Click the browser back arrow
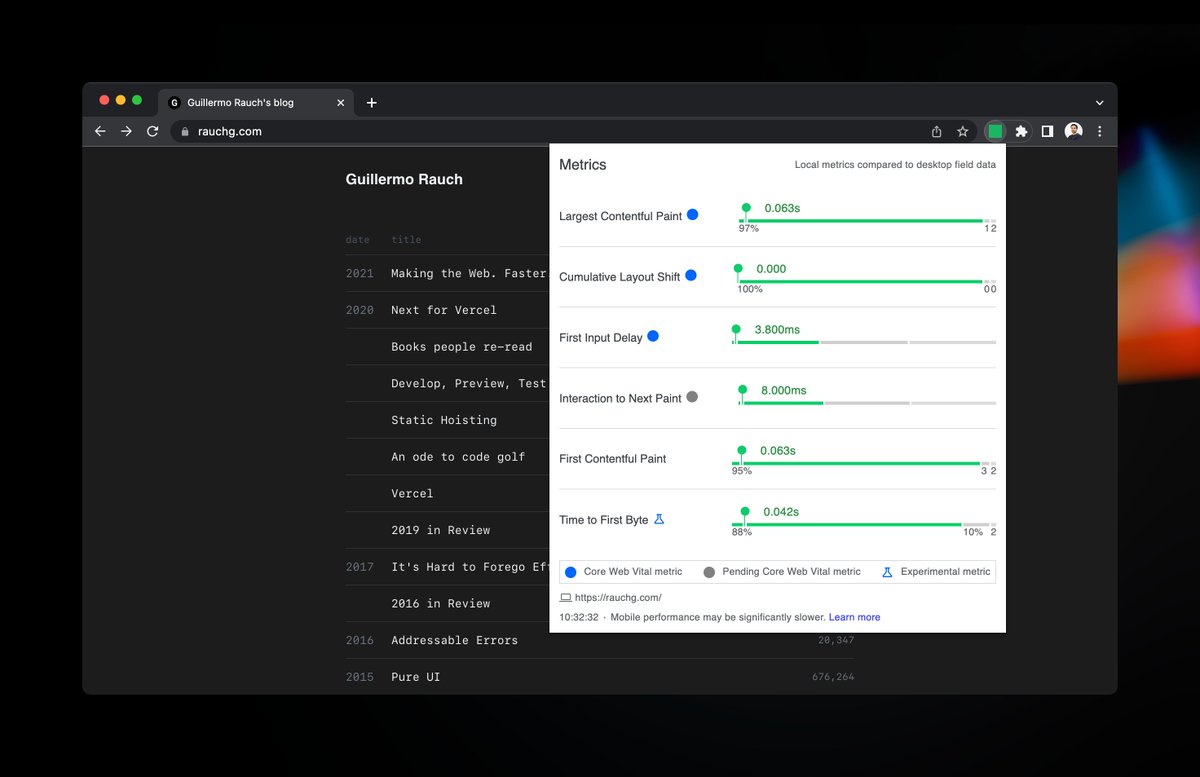 (100, 131)
